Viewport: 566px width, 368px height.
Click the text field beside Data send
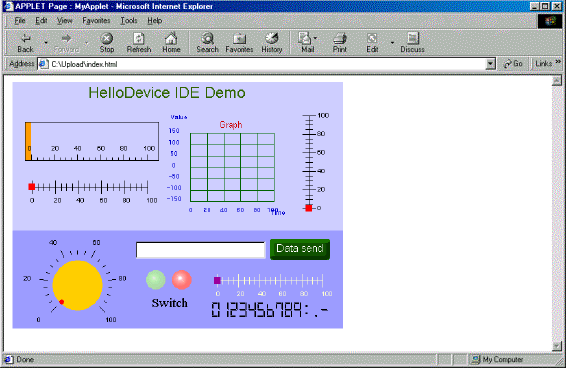tap(201, 250)
